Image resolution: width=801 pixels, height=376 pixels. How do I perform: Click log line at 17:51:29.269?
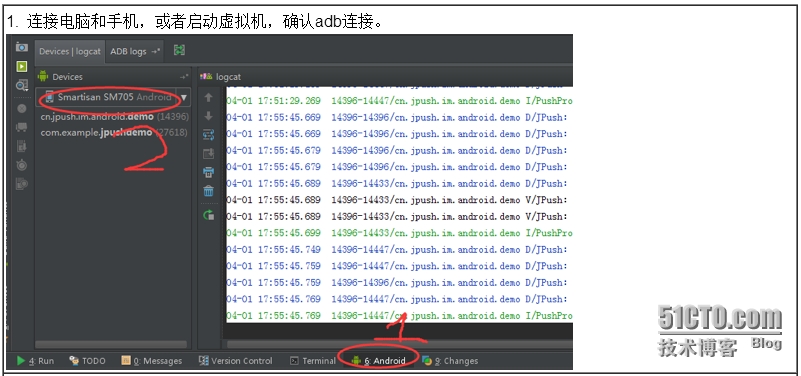(x=399, y=101)
